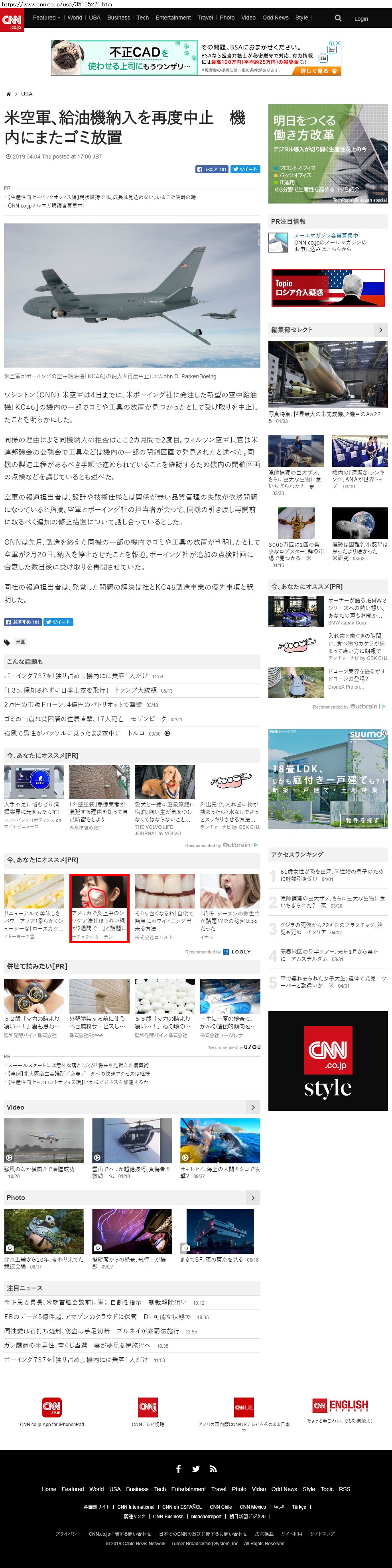Open ranking item クジラの死骸から22キロのプラスチック
Screen dimensions: 392x1568
[331, 928]
